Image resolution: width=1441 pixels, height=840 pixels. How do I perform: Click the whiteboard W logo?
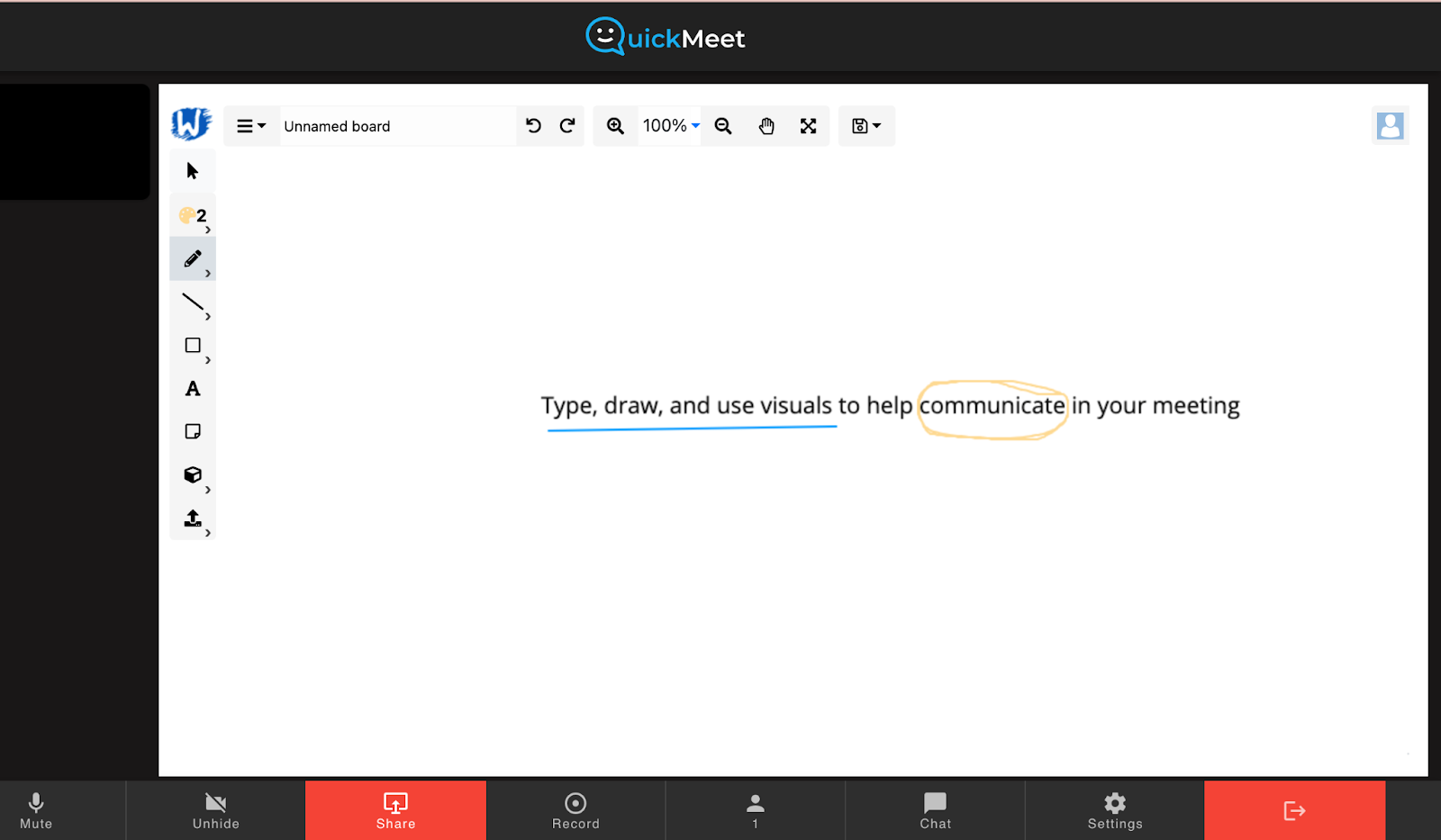coord(191,123)
